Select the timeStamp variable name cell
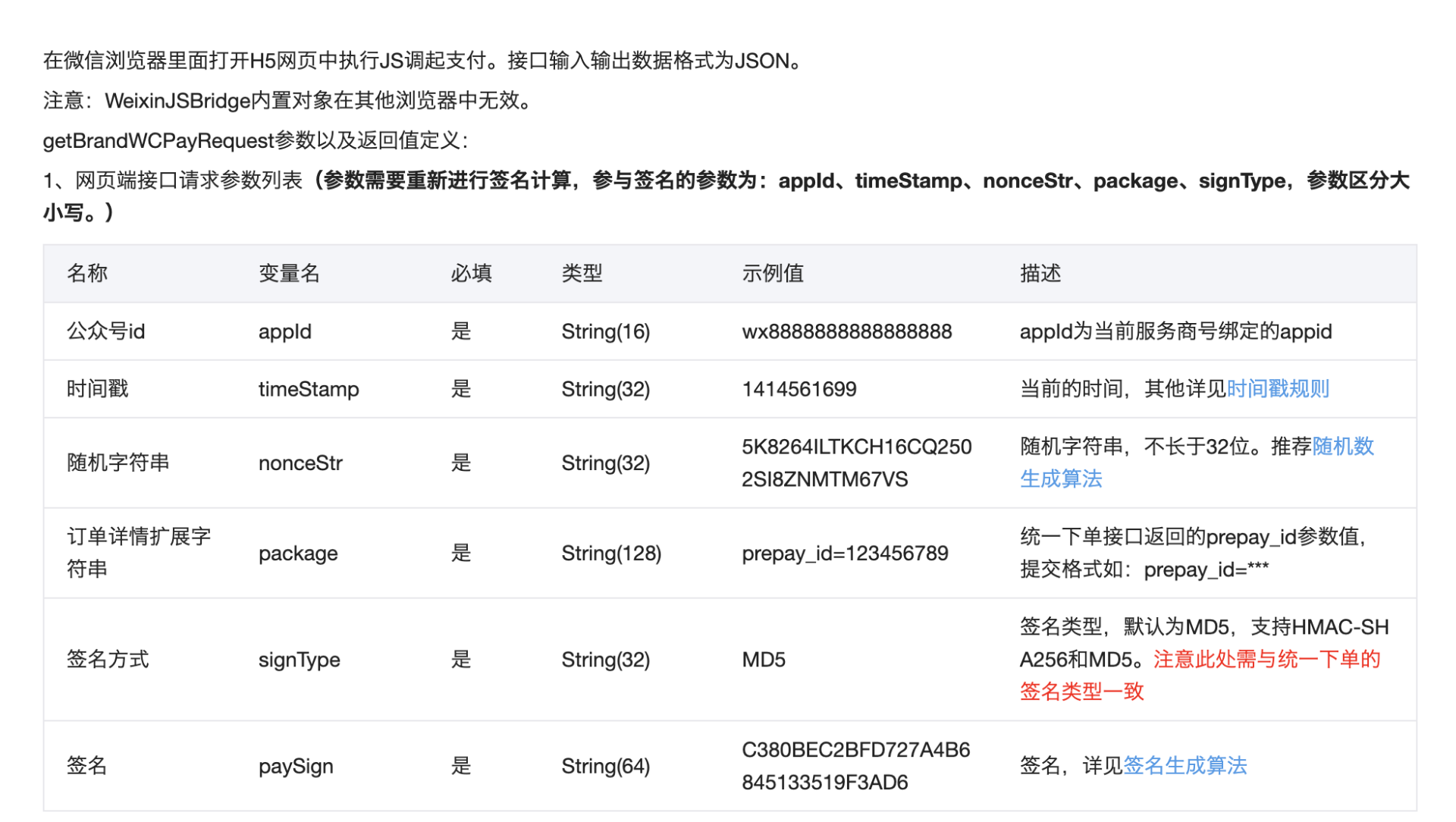The width and height of the screenshot is (1456, 822). [x=309, y=389]
